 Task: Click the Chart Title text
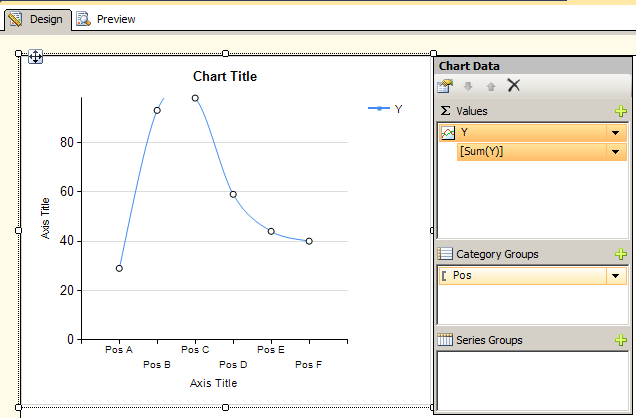[225, 76]
